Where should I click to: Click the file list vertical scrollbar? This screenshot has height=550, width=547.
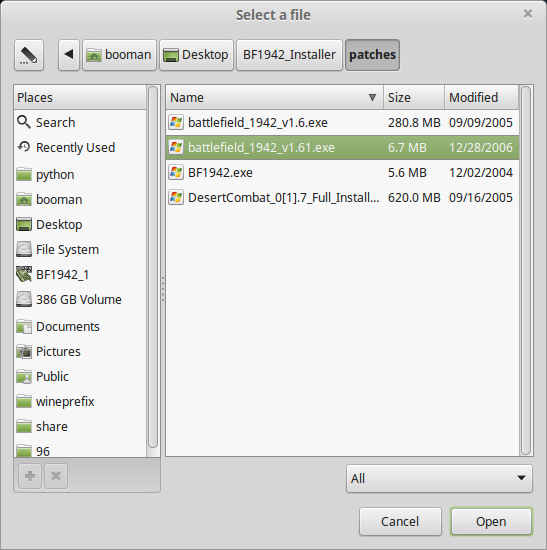(526, 270)
